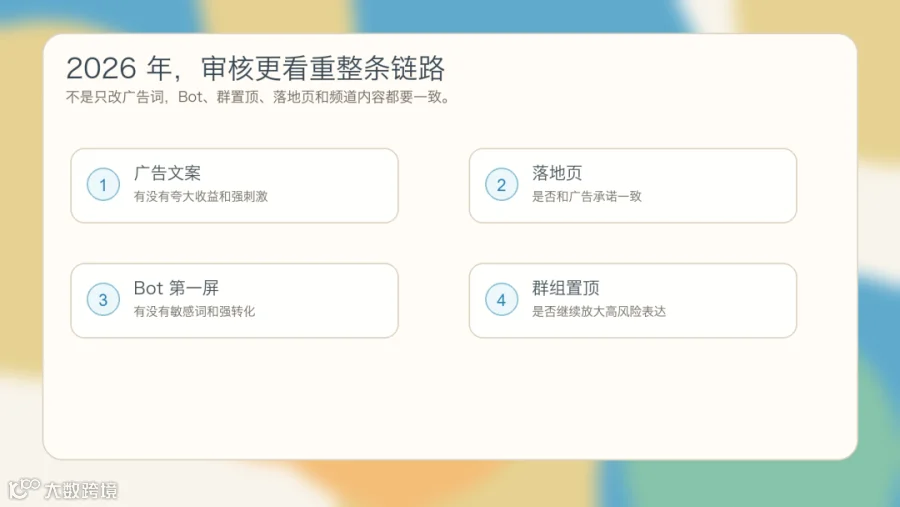Click the description line starting 不是只改广告词
900x507 pixels.
(x=258, y=97)
